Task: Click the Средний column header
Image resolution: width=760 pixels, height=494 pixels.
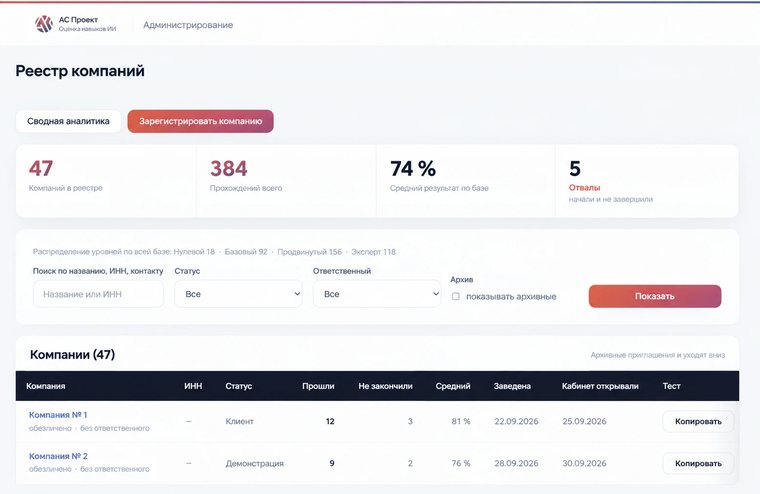Action: (453, 386)
